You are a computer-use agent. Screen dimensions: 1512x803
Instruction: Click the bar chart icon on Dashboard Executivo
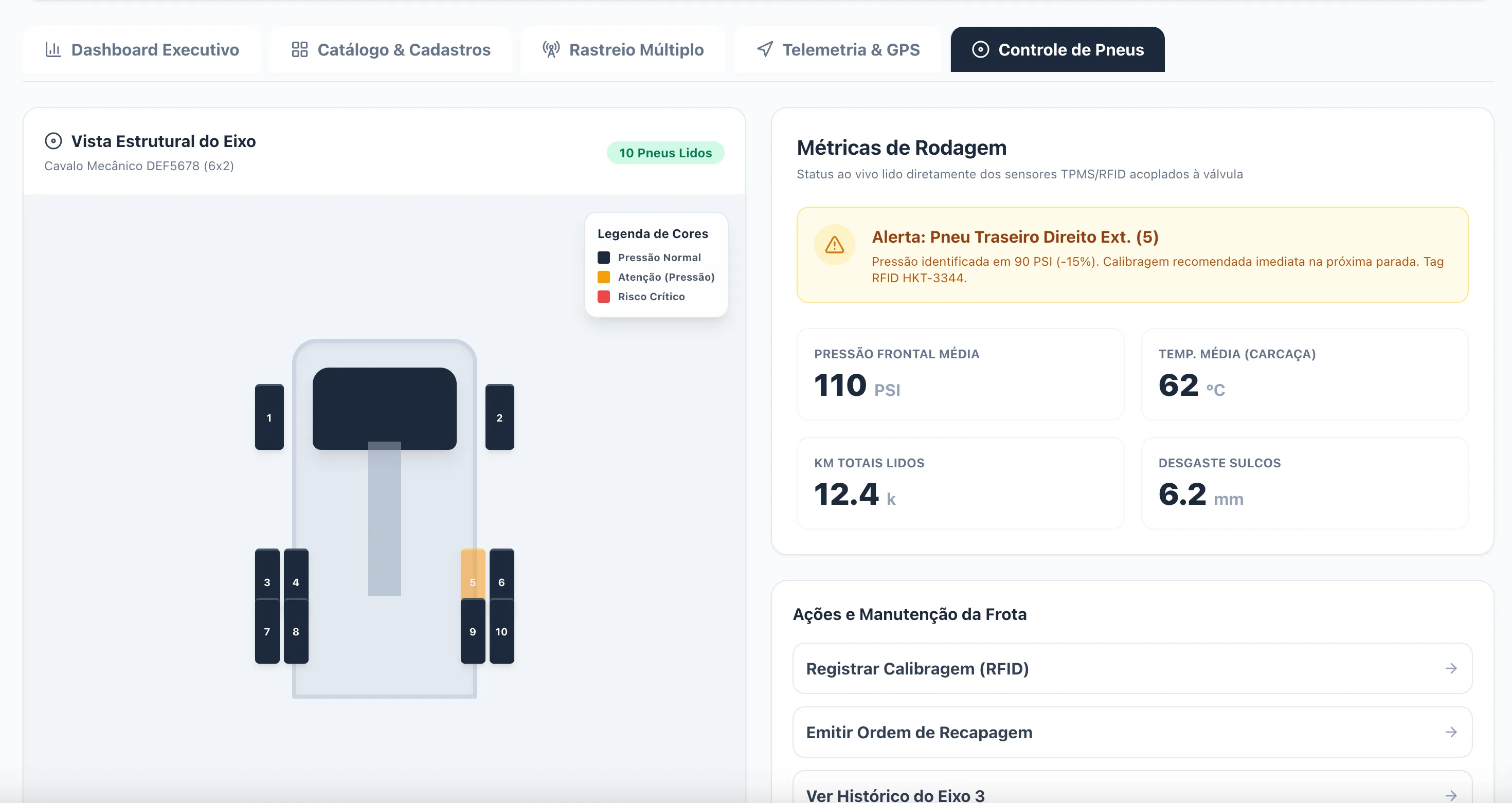point(53,49)
